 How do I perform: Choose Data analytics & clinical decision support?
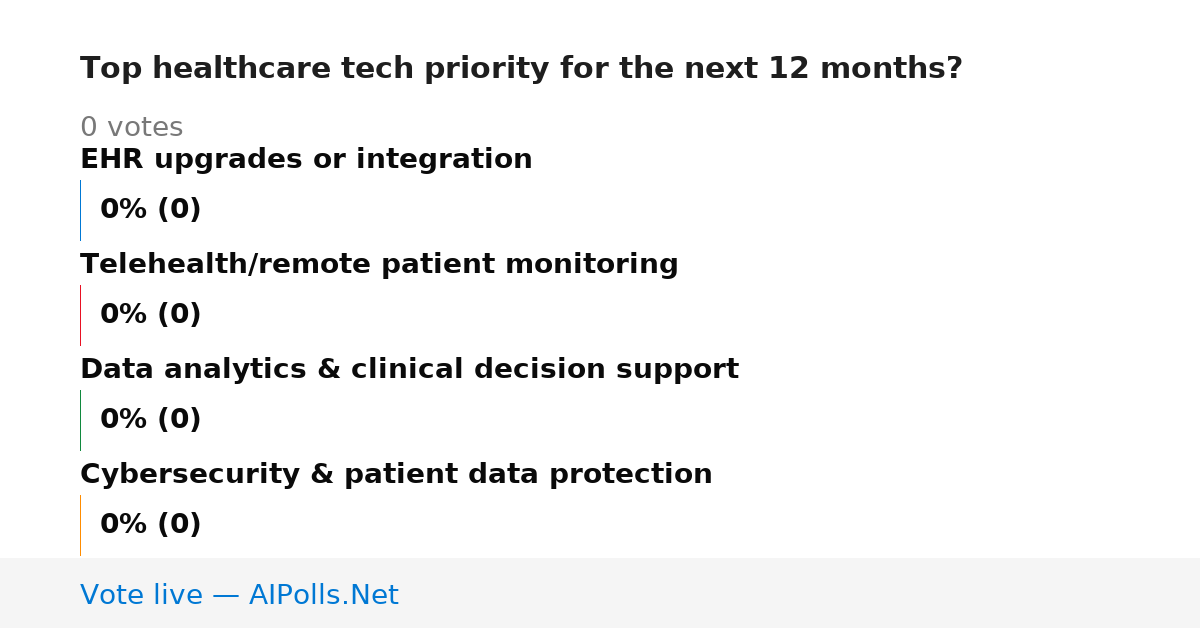coord(409,370)
